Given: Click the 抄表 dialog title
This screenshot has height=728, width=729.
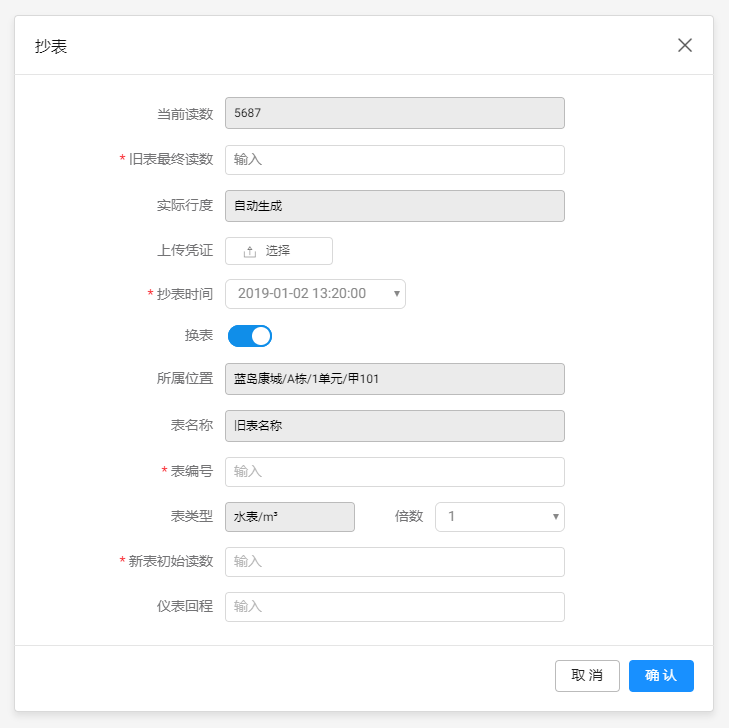Looking at the screenshot, I should coord(51,46).
